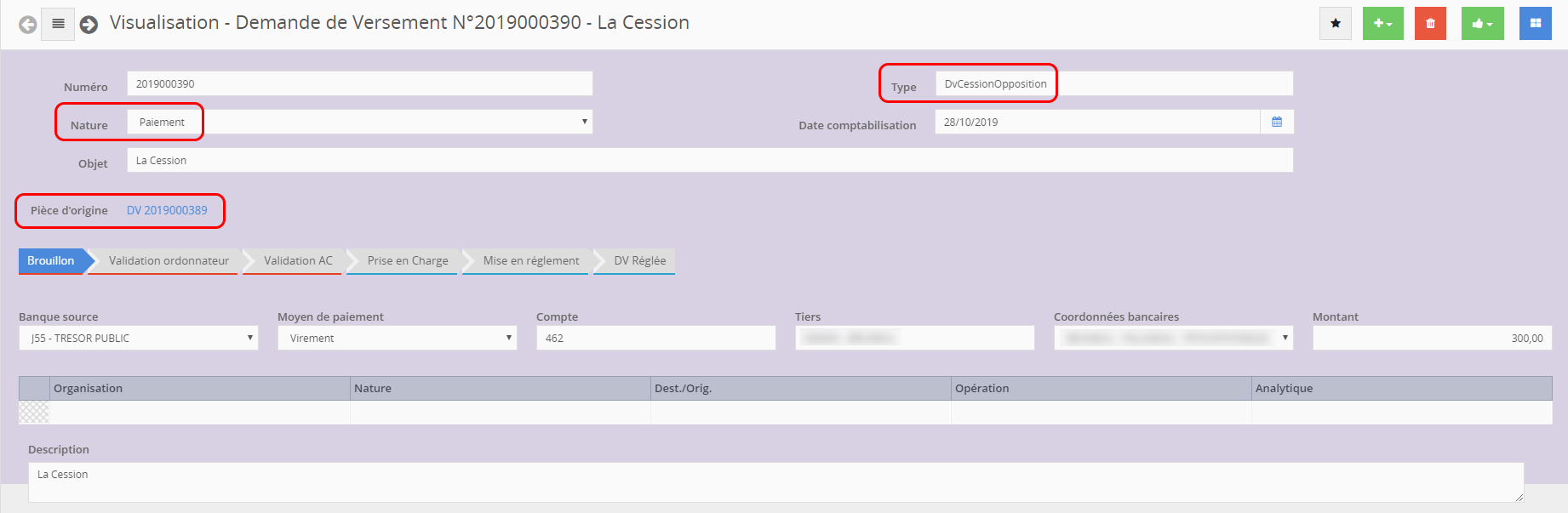Select the Prise en Charge step

coord(407,260)
